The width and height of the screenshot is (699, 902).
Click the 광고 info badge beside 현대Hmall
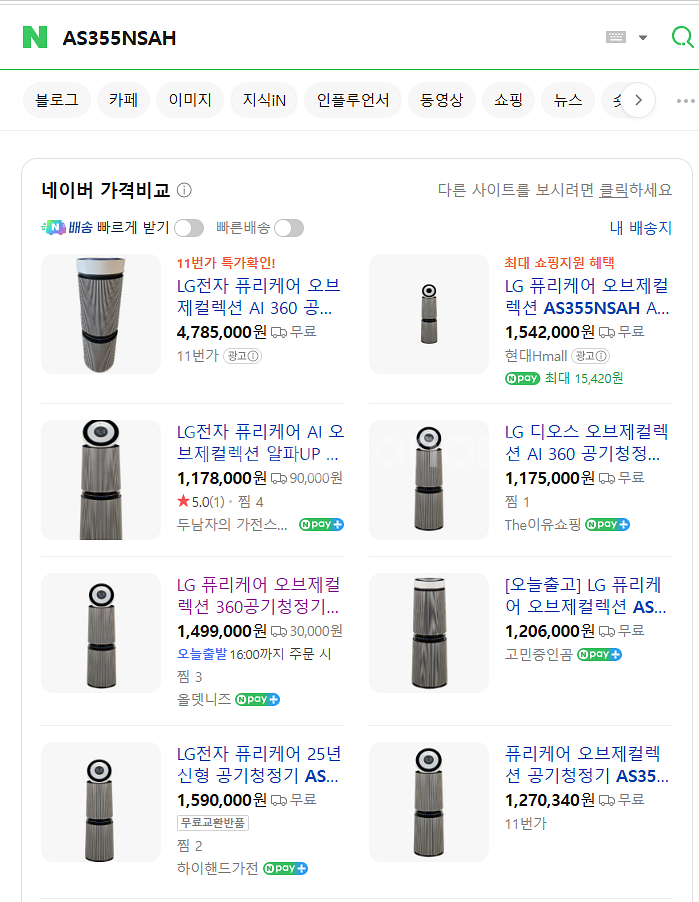[591, 355]
